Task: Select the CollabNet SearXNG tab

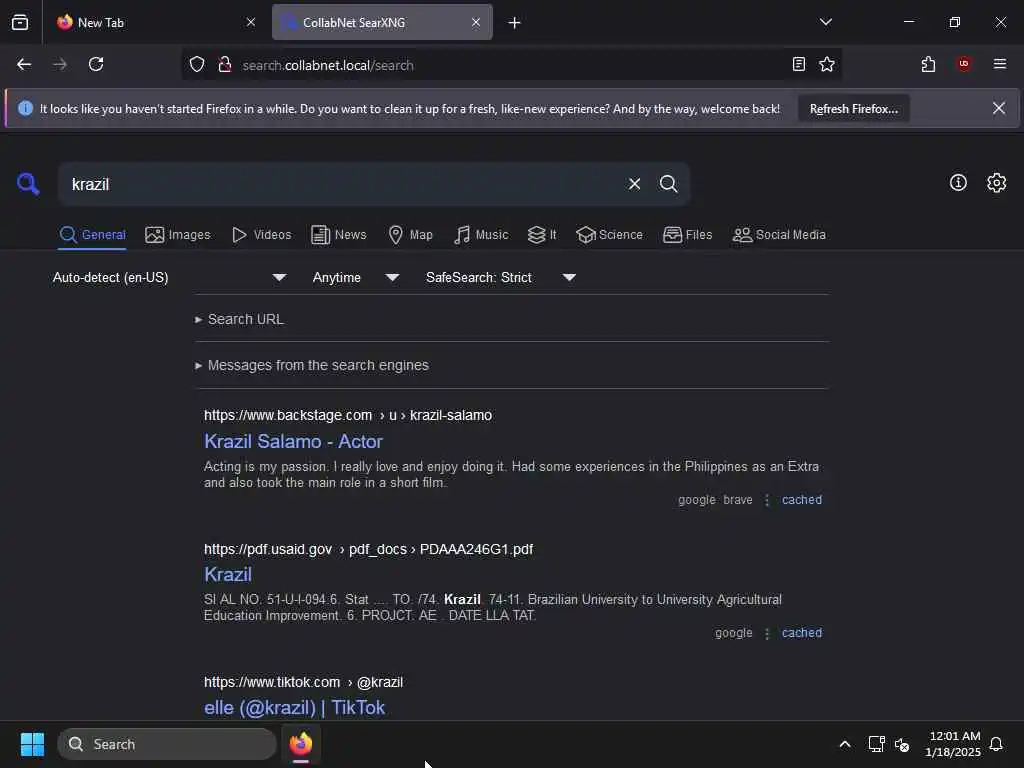Action: tap(382, 22)
